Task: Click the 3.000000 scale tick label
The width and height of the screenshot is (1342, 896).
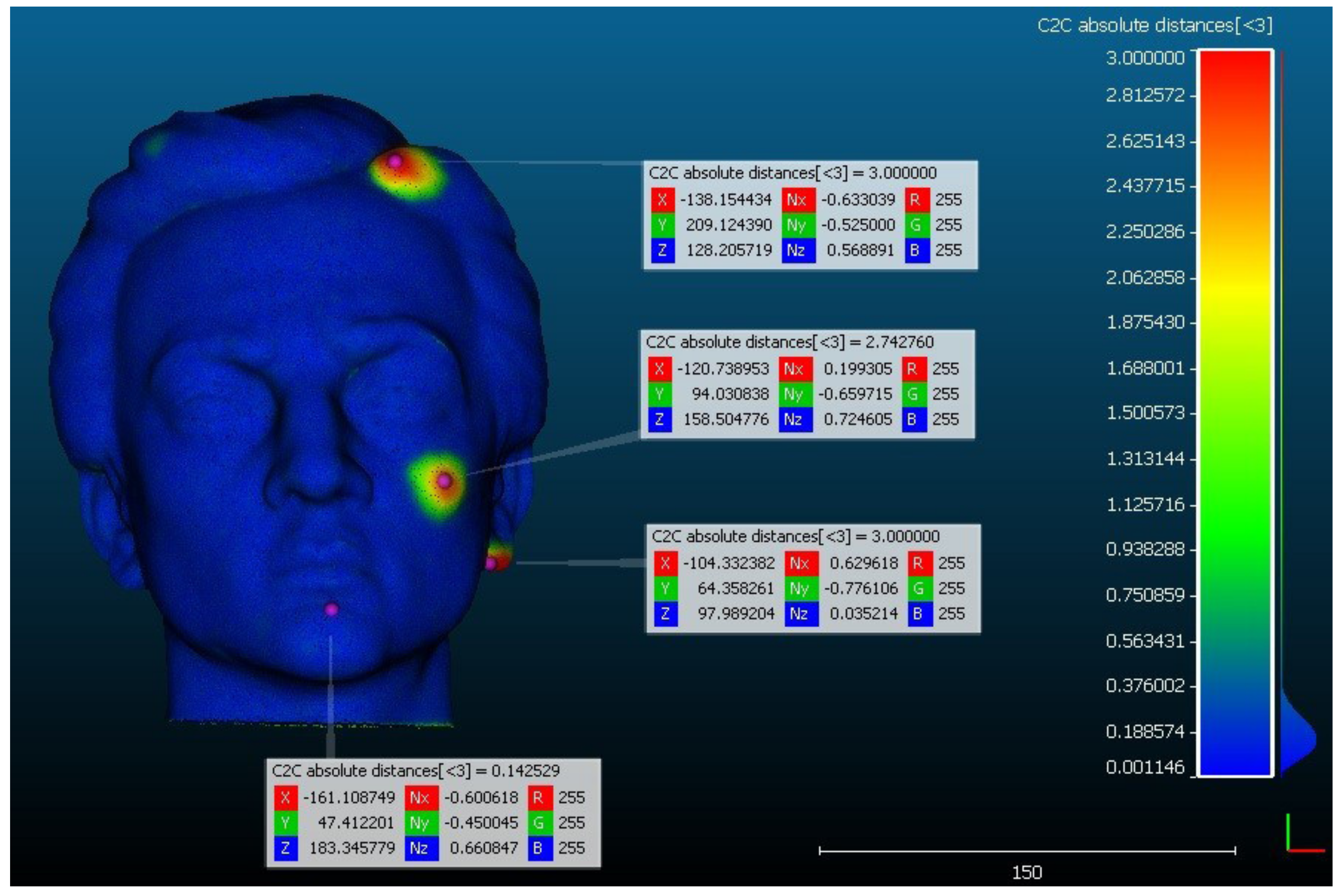Action: [x=1145, y=58]
